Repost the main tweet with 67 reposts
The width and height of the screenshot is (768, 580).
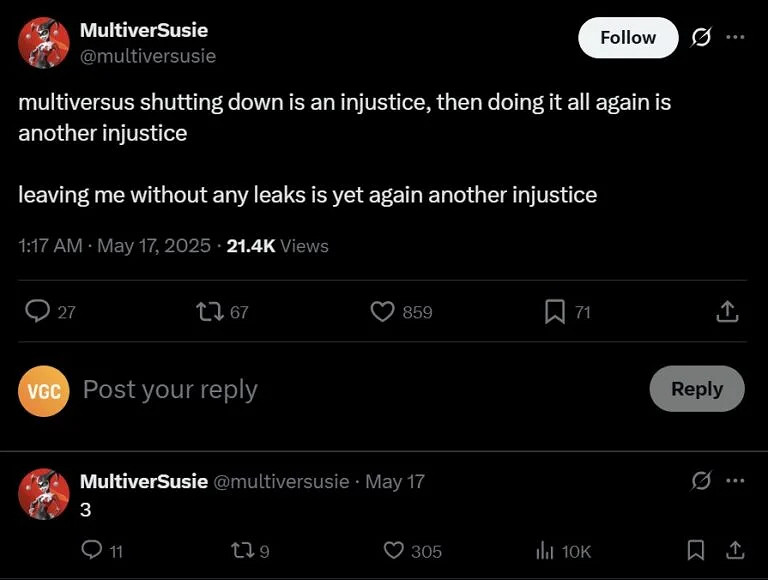210,312
